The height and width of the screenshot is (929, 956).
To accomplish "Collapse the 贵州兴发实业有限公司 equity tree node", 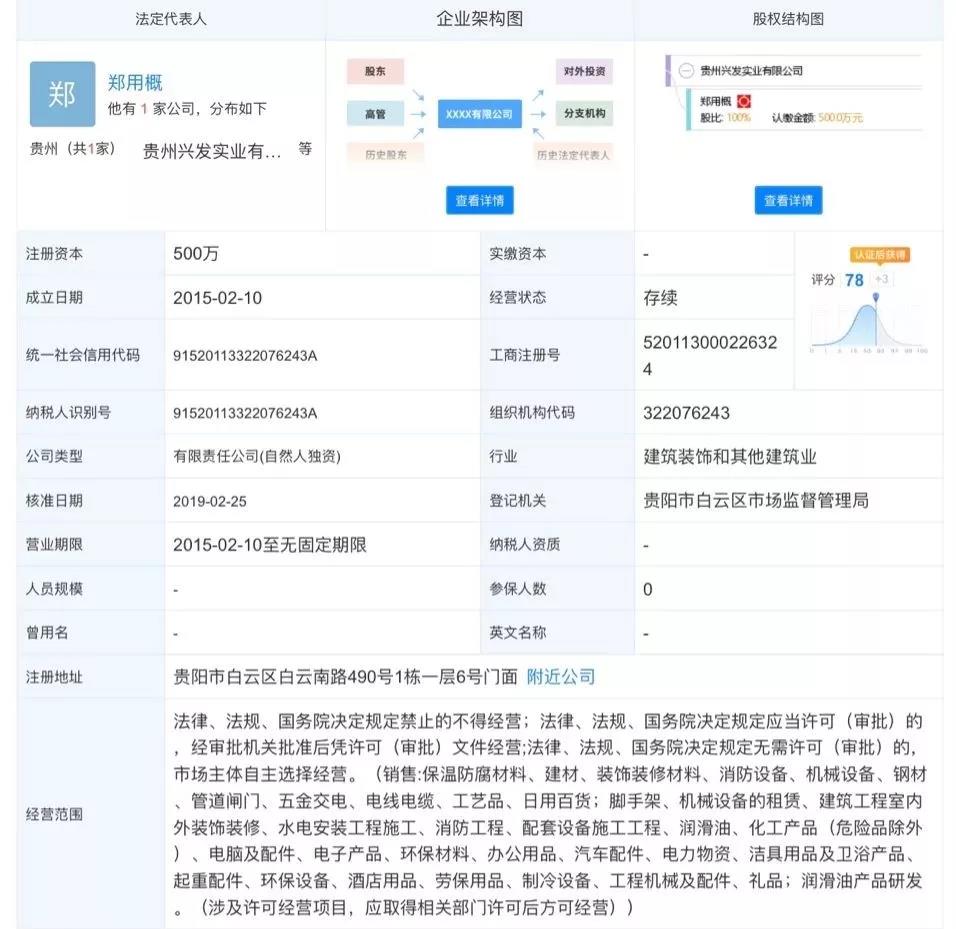I will tap(686, 71).
